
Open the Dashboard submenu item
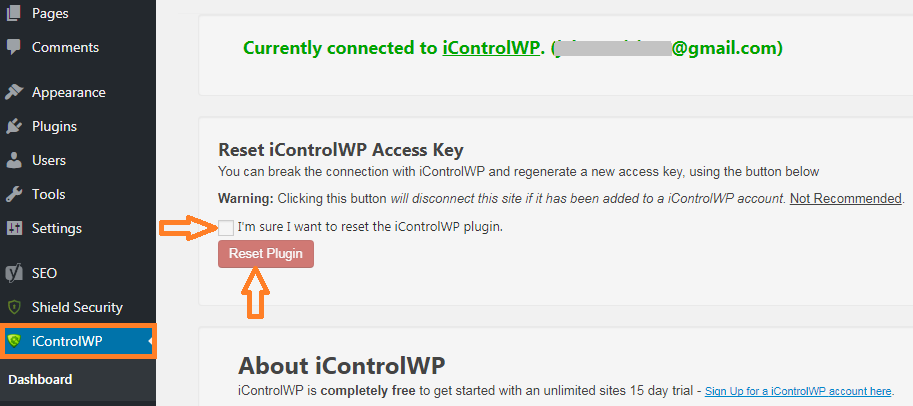pos(40,379)
